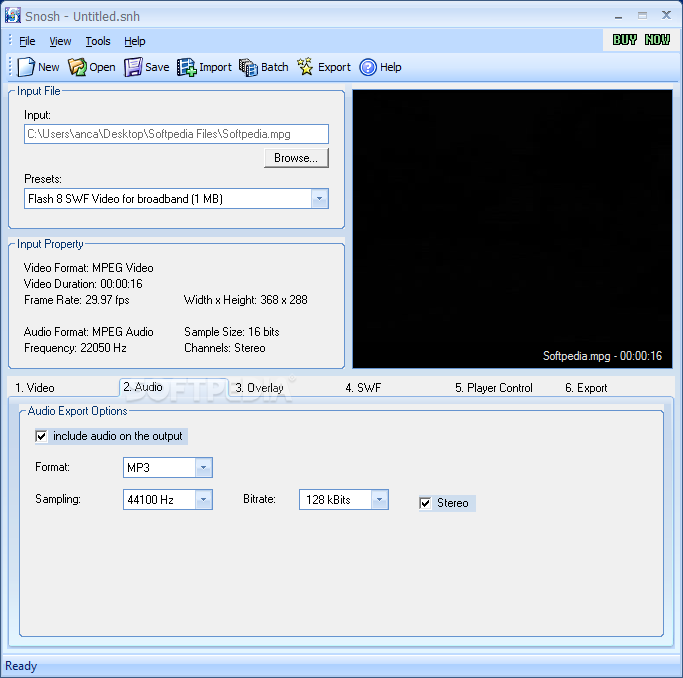The width and height of the screenshot is (683, 678).
Task: Expand the Bitrate 128 kBits dropdown
Action: pos(379,499)
